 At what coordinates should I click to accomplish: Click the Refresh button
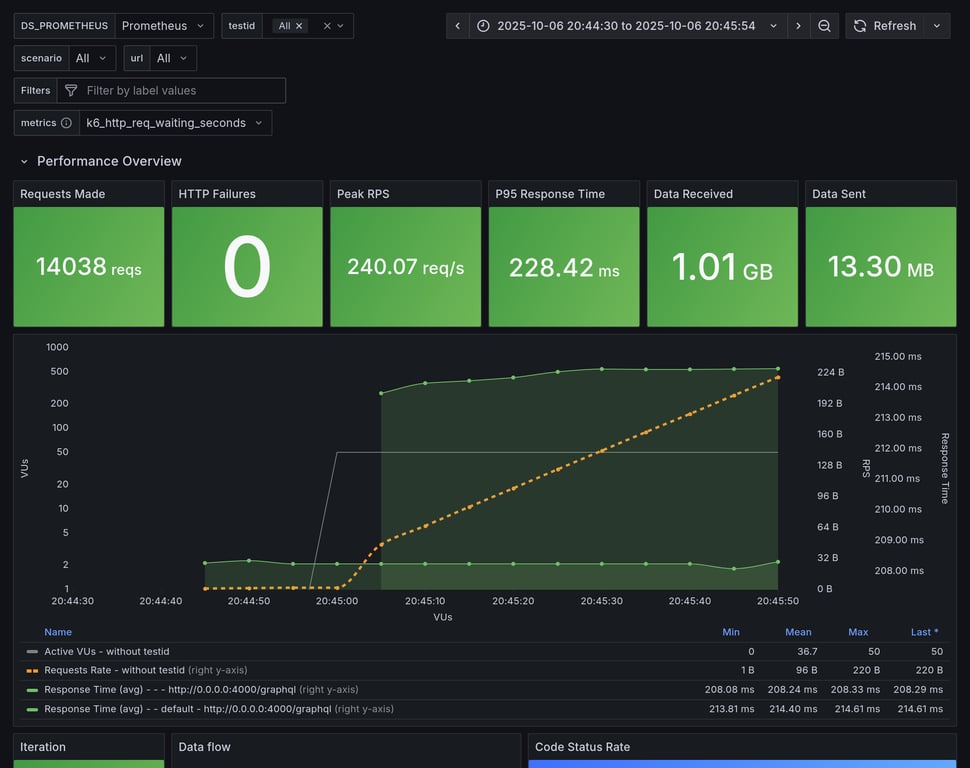[x=884, y=26]
